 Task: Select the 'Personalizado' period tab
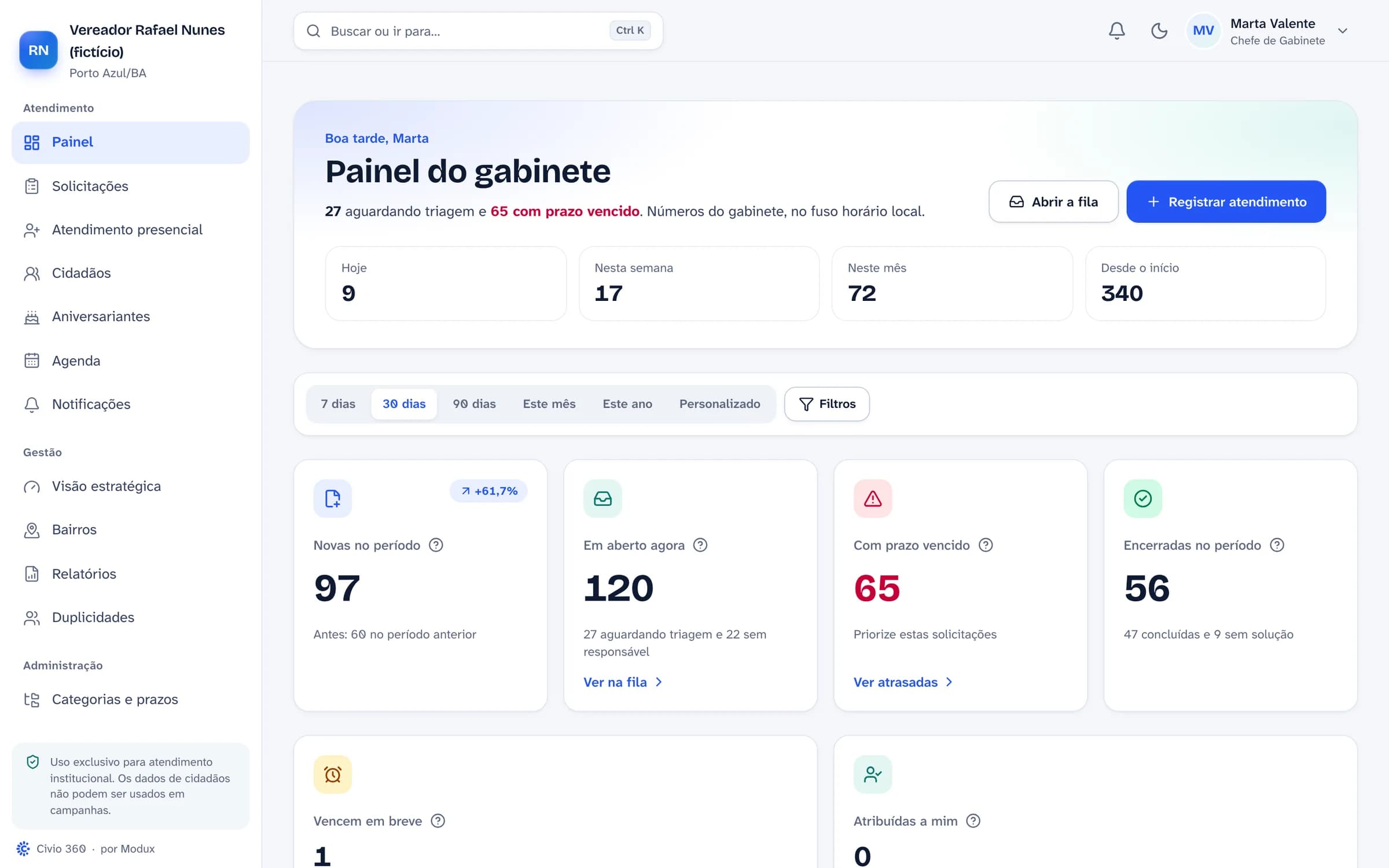pos(719,404)
